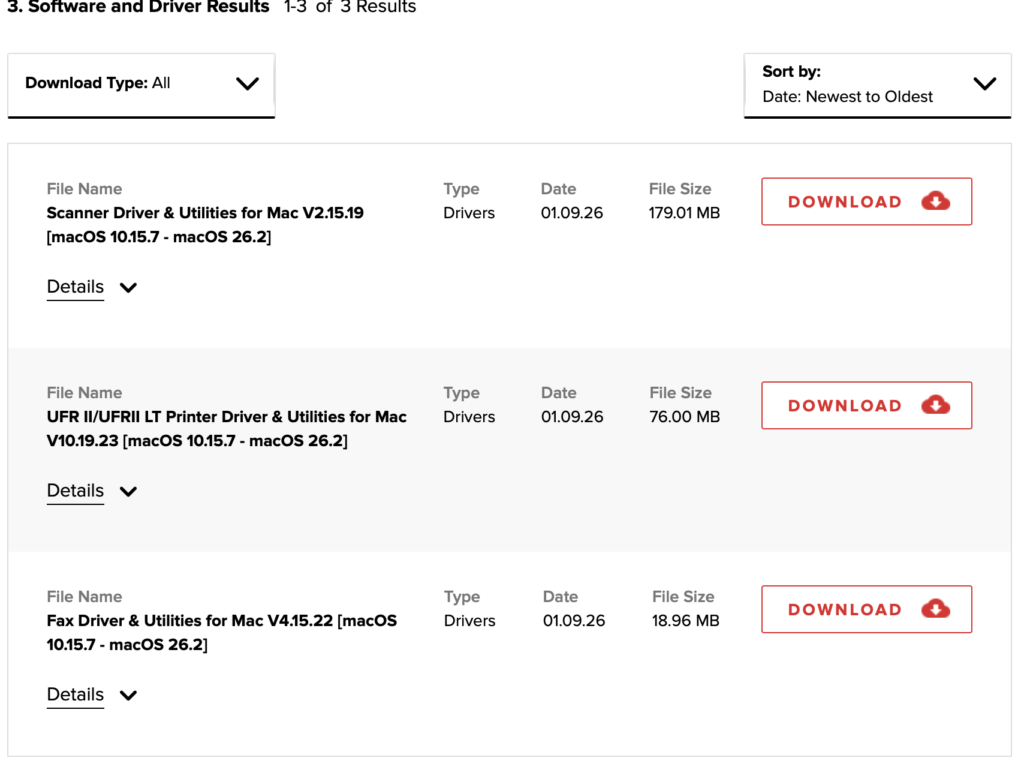
Task: Click the Software and Driver Results heading
Action: [x=138, y=7]
